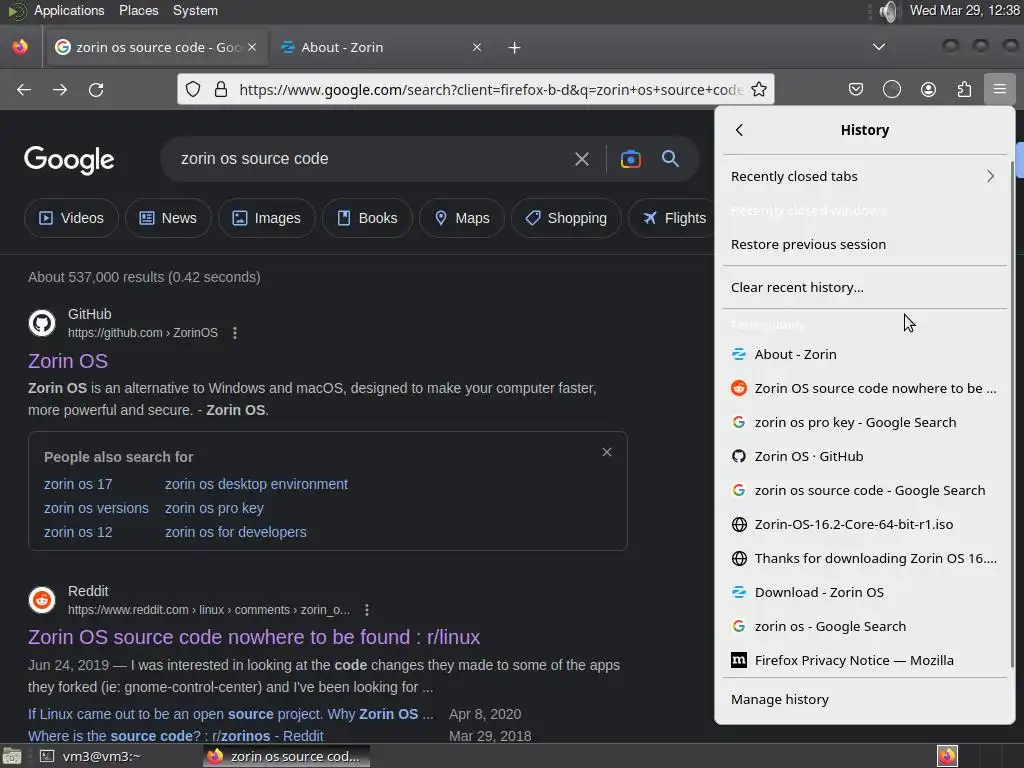Open tracking protection shield icon
1024x768 pixels.
point(193,89)
